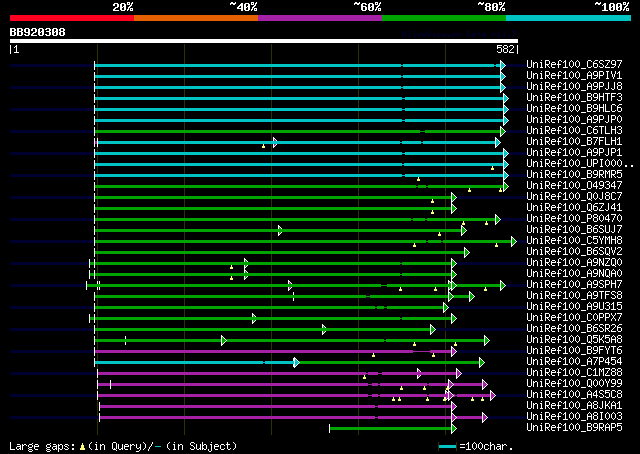The height and width of the screenshot is (454, 640).
Task: Click the UniRef100_A9PJP1 label
Action: tap(574, 153)
